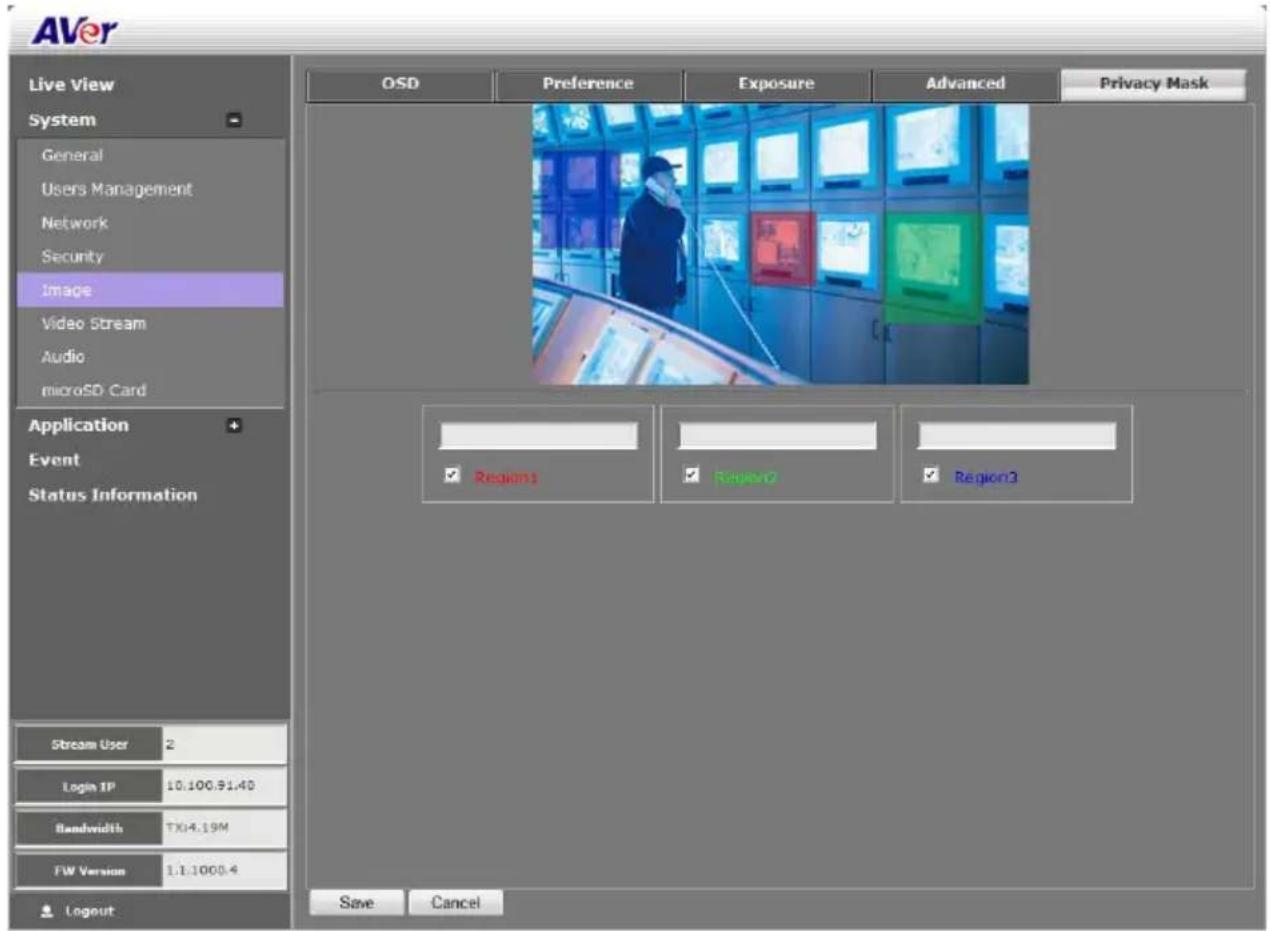Open Video Stream settings
Image resolution: width=1270 pixels, height=931 pixels.
(93, 324)
